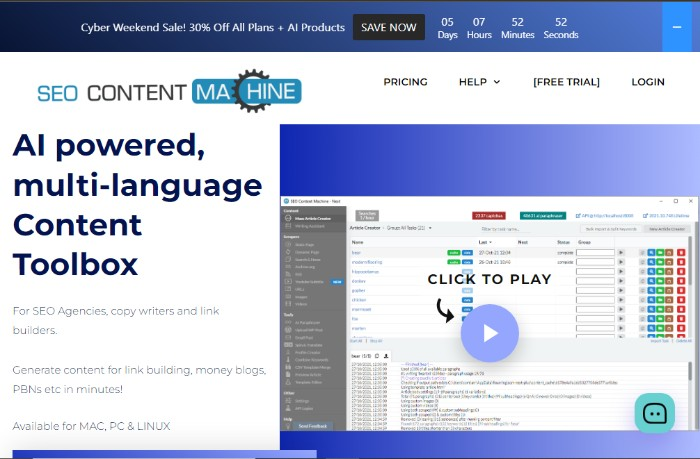700x459 pixels.
Task: Click the CLICK TO PLAY caption
Action: coord(490,279)
